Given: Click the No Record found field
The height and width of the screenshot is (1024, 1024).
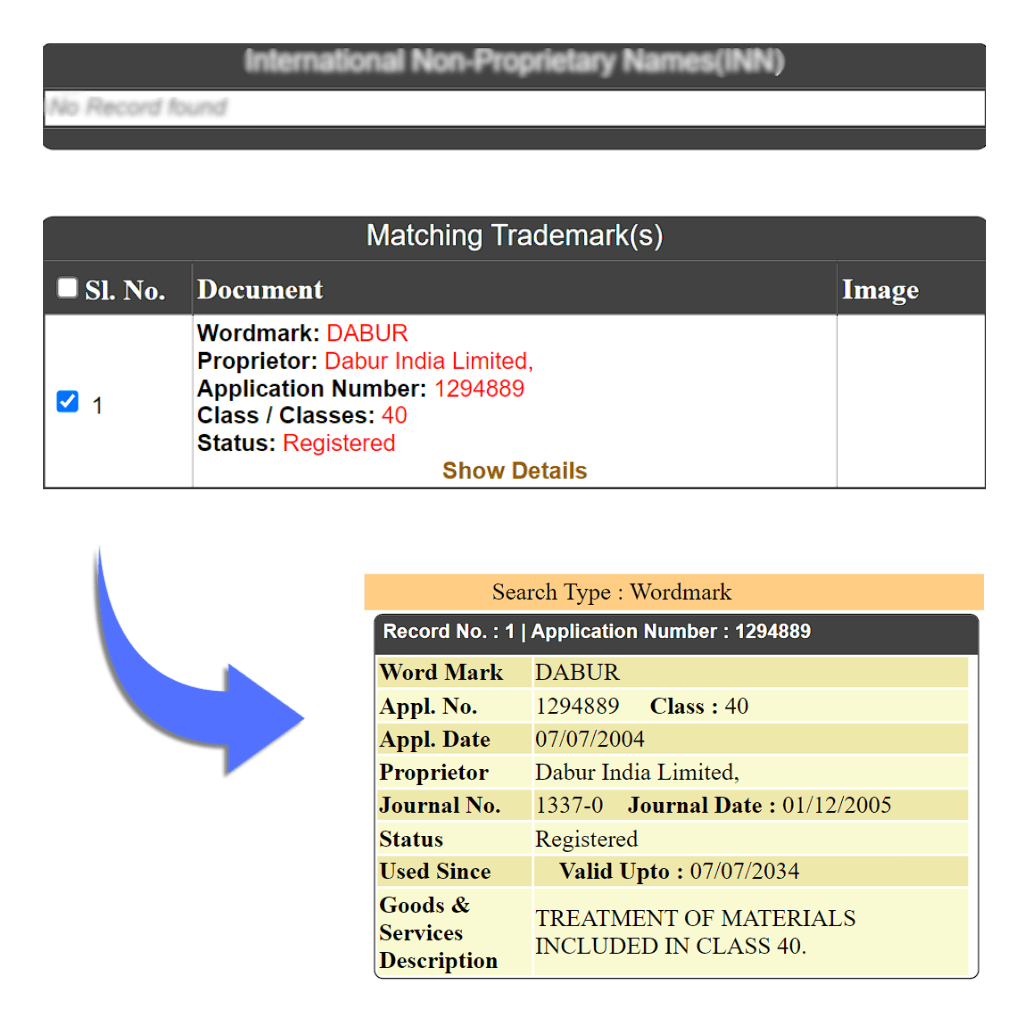Looking at the screenshot, I should [x=514, y=108].
